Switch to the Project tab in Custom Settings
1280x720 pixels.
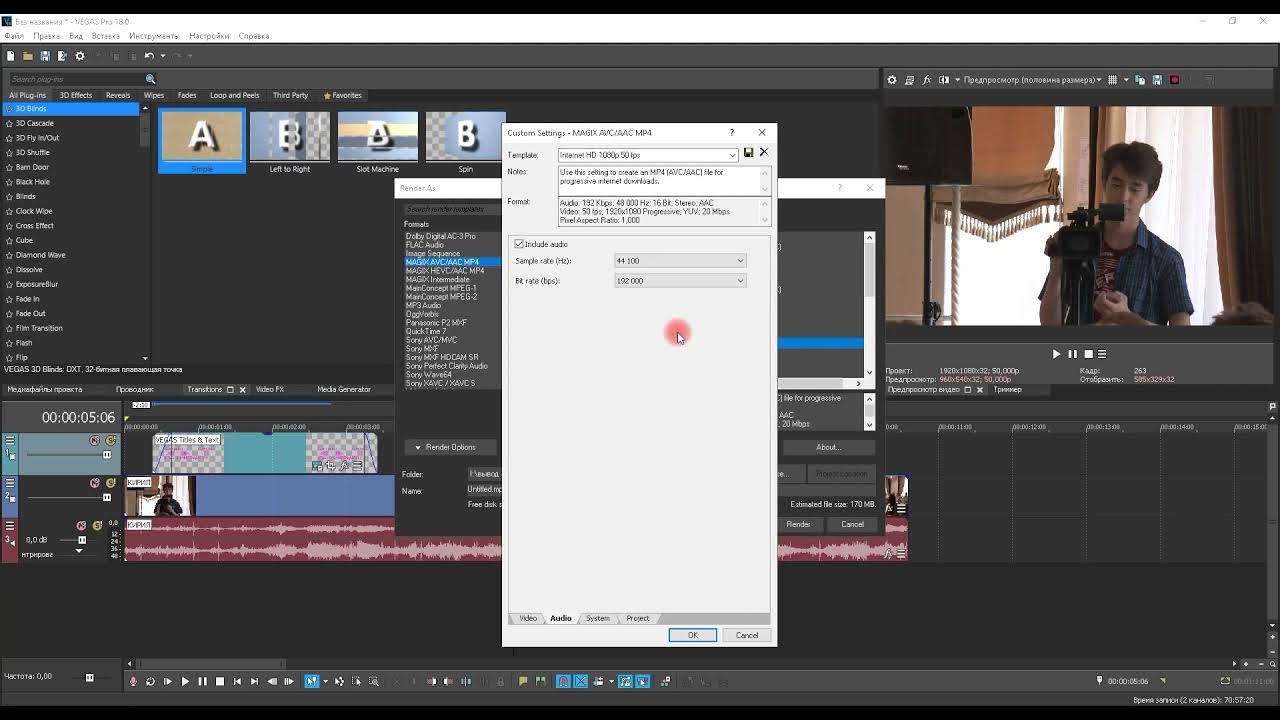pyautogui.click(x=637, y=618)
